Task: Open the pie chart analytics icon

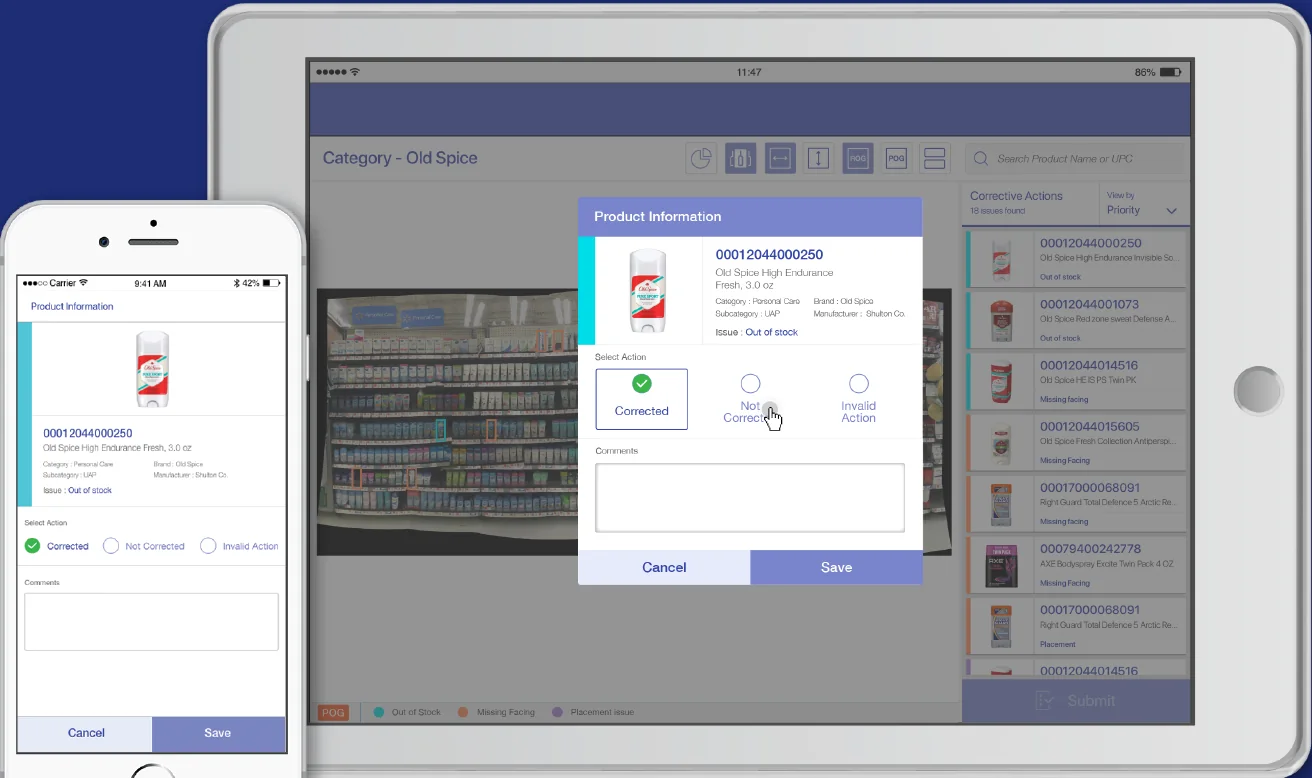Action: (x=701, y=158)
